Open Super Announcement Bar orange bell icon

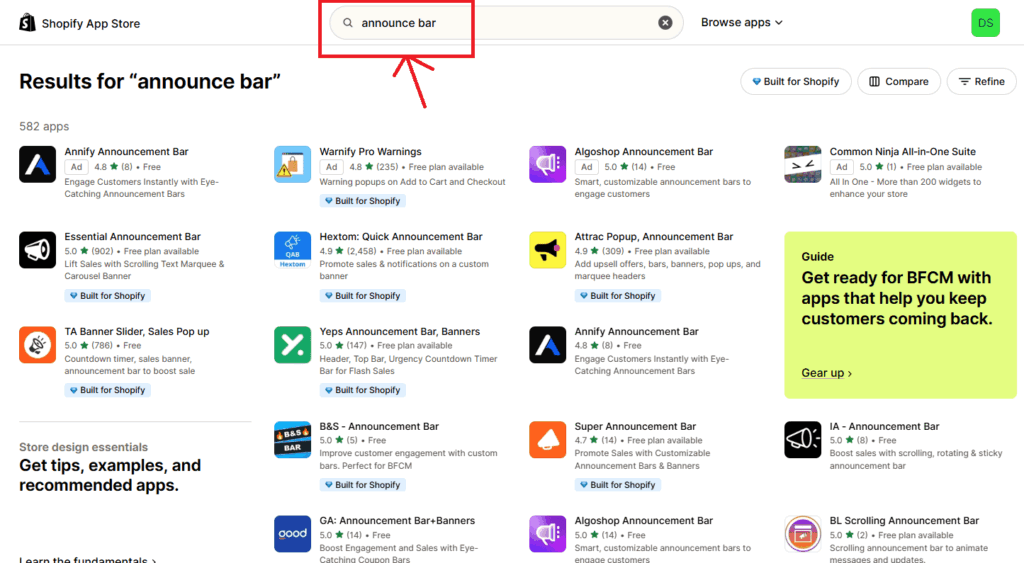pos(547,440)
